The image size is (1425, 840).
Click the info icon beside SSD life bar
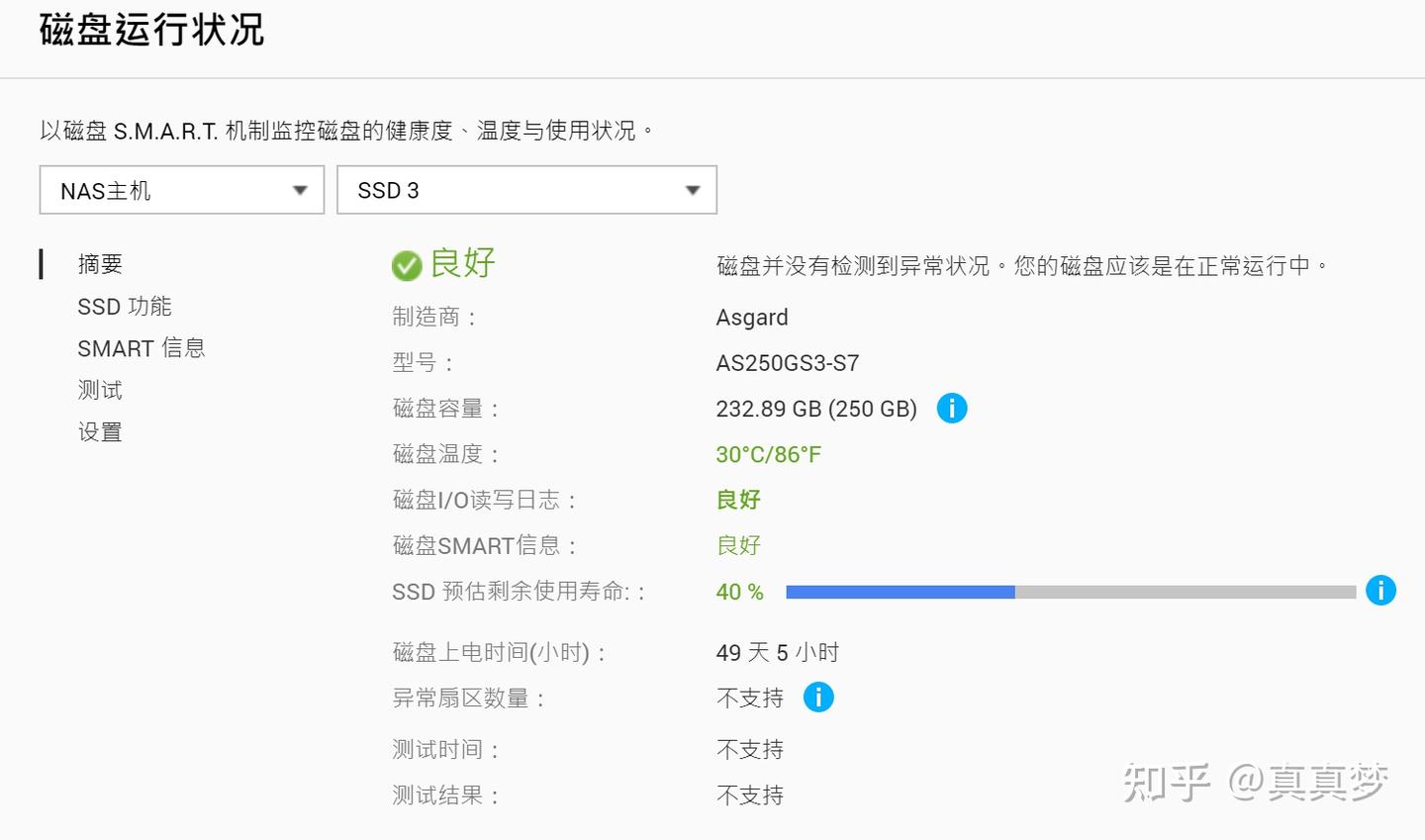coord(1380,591)
